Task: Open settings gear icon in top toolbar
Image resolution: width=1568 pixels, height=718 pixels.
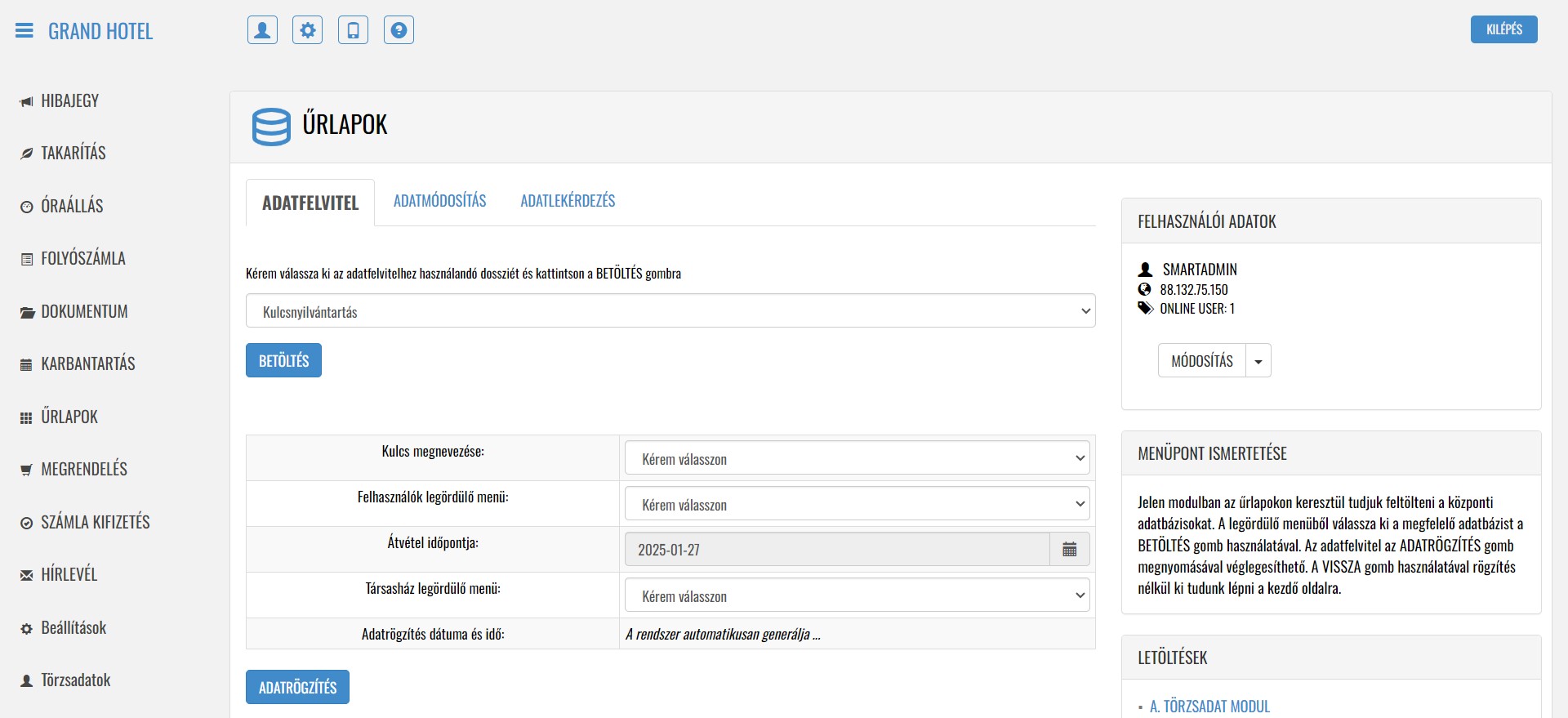Action: [308, 30]
